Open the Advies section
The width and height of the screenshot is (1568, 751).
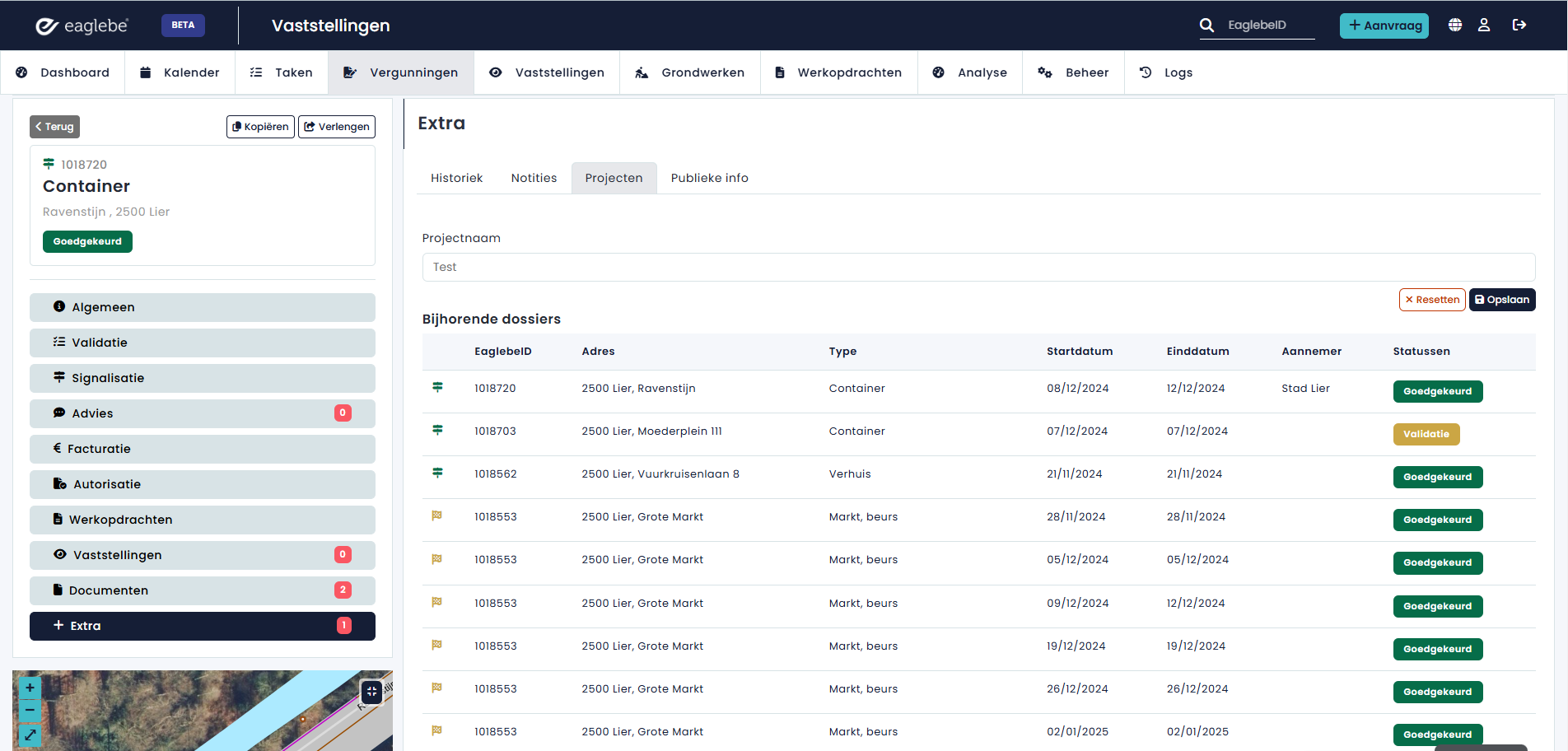click(x=203, y=413)
